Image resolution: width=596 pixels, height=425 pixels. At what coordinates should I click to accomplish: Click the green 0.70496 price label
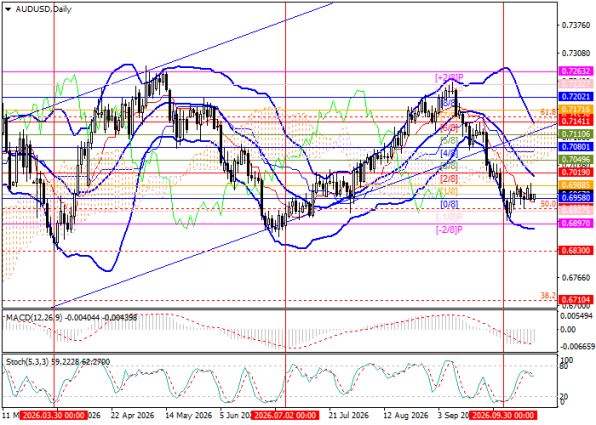pyautogui.click(x=576, y=160)
